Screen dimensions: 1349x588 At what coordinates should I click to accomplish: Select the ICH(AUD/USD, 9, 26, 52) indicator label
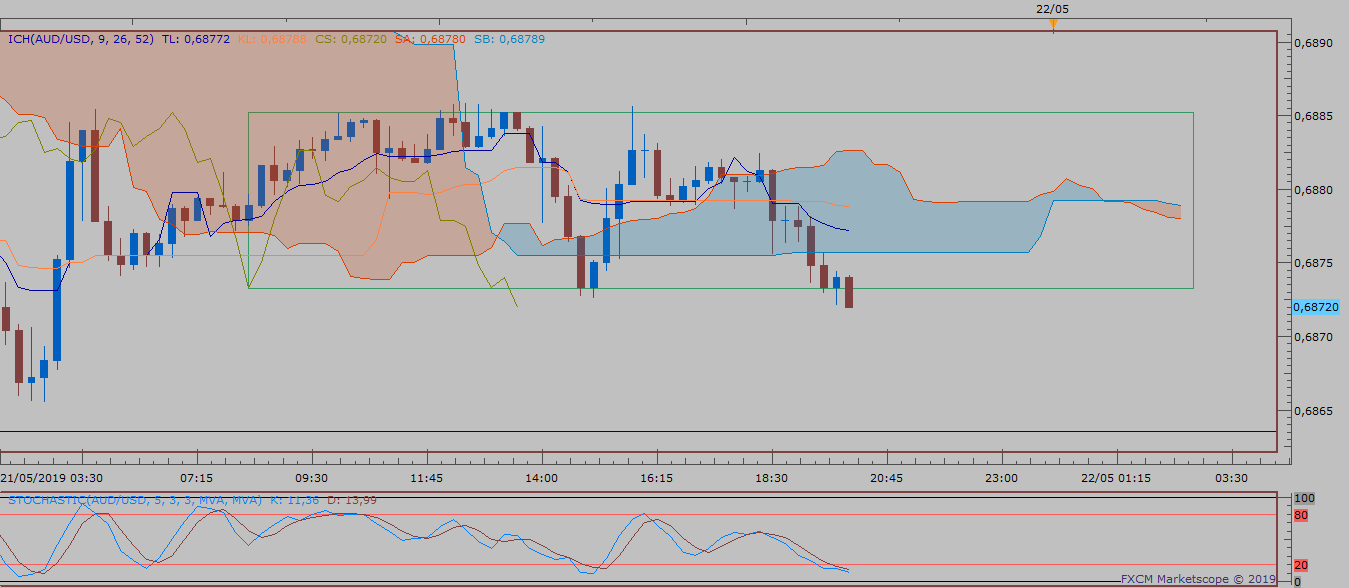pos(81,39)
